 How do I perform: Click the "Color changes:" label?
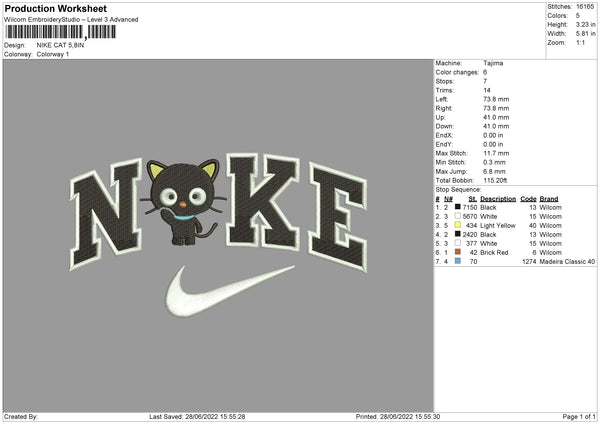(457, 72)
